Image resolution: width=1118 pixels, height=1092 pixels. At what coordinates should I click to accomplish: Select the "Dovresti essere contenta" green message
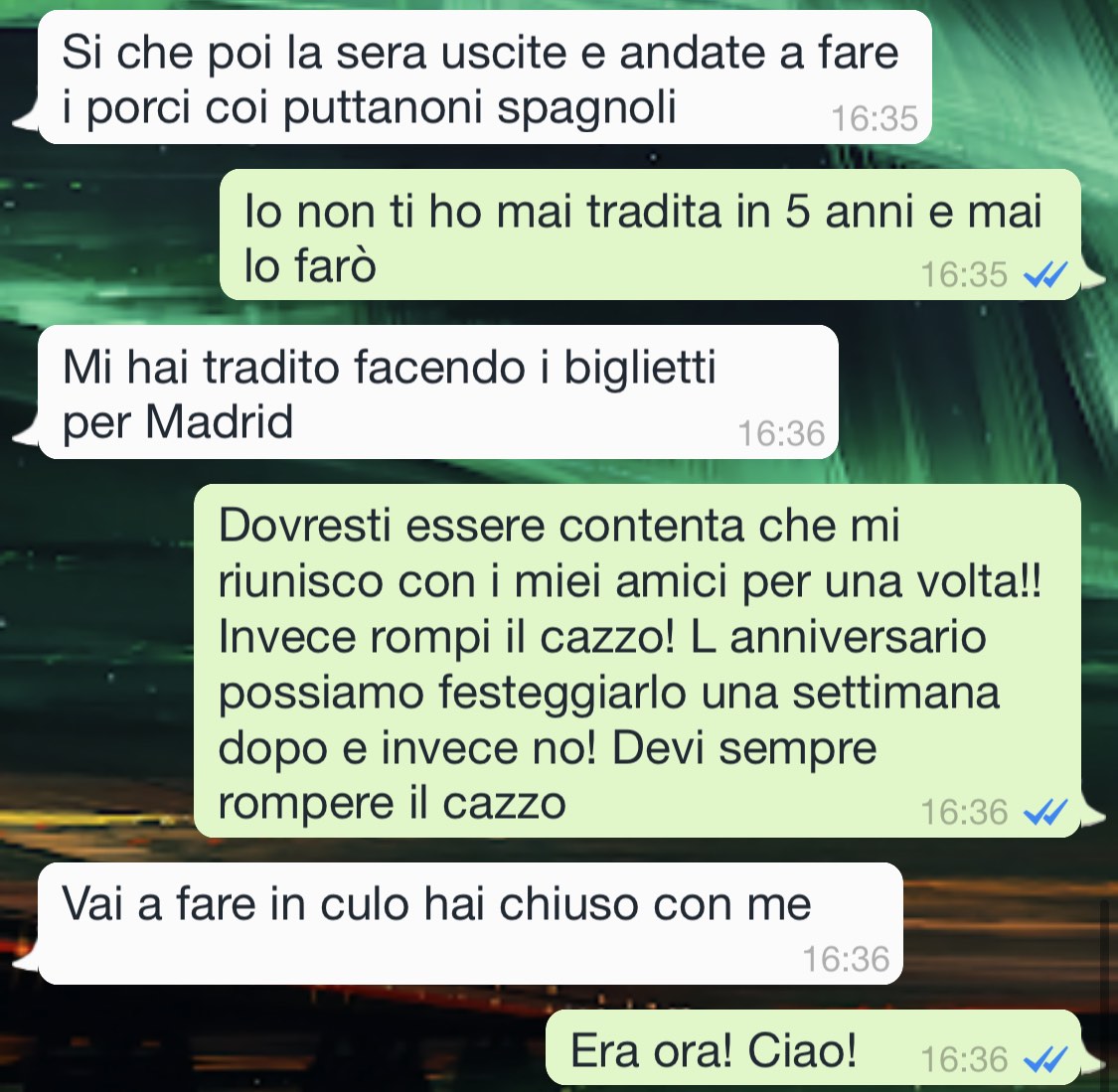(x=637, y=661)
